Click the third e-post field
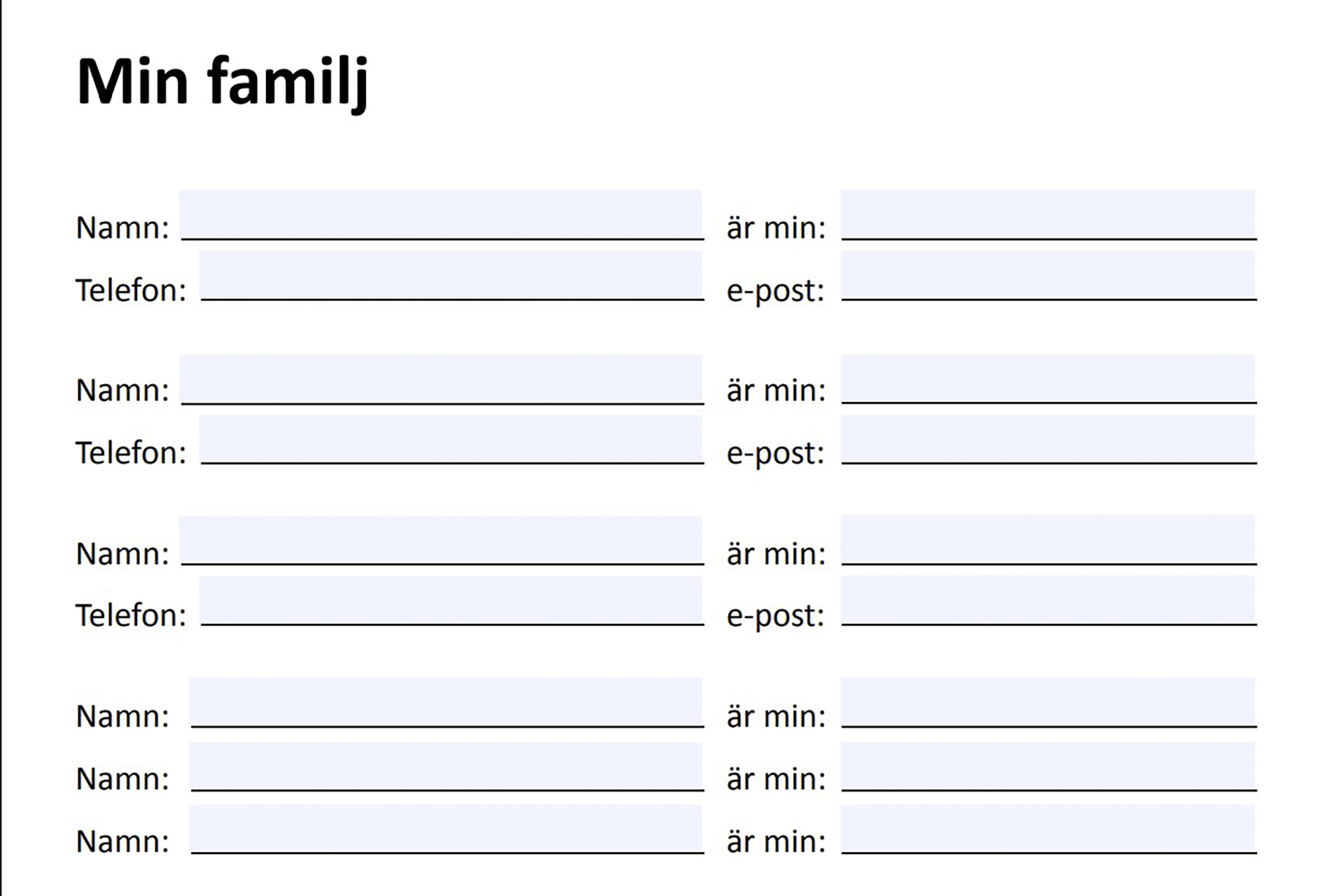Viewport: 1344px width, 896px height. point(1047,600)
